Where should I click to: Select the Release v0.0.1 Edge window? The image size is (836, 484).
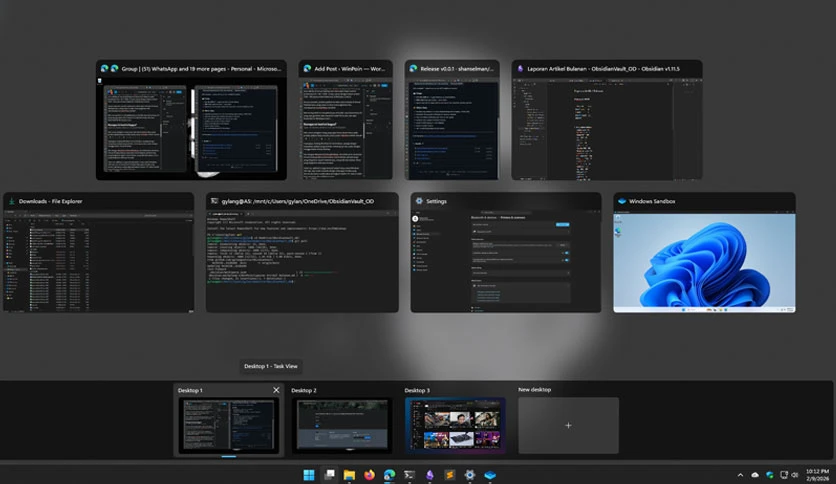(x=452, y=120)
